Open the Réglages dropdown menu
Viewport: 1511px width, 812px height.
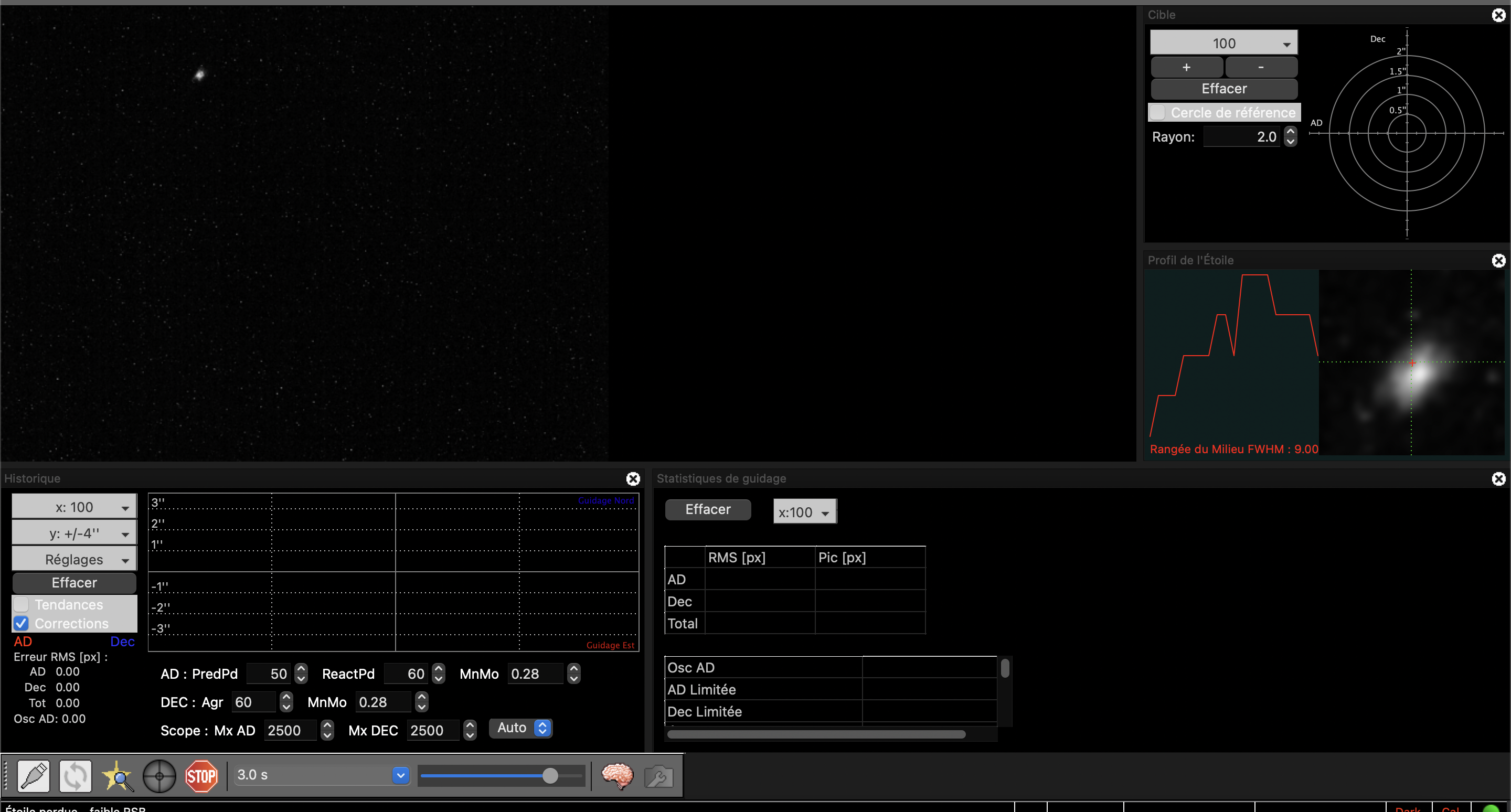coord(75,559)
